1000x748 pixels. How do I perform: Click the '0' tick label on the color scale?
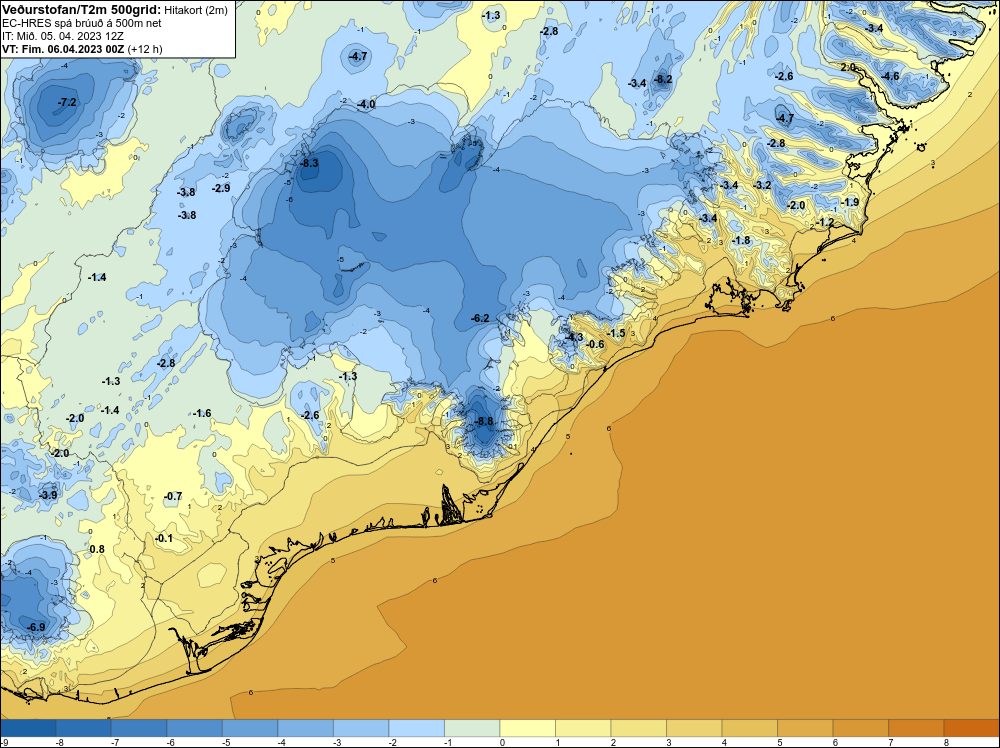pos(503,742)
